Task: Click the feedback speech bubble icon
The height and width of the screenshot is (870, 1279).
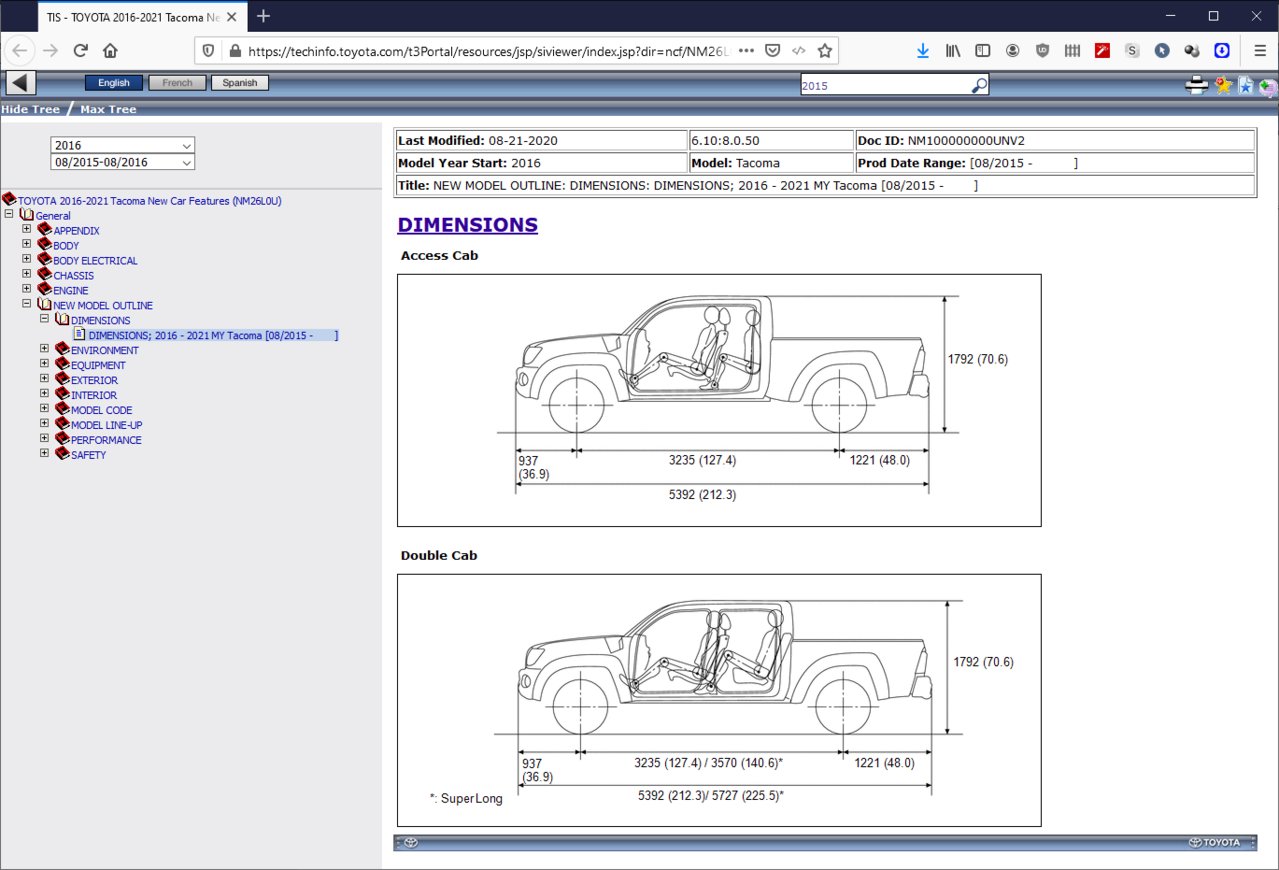Action: tap(1268, 87)
